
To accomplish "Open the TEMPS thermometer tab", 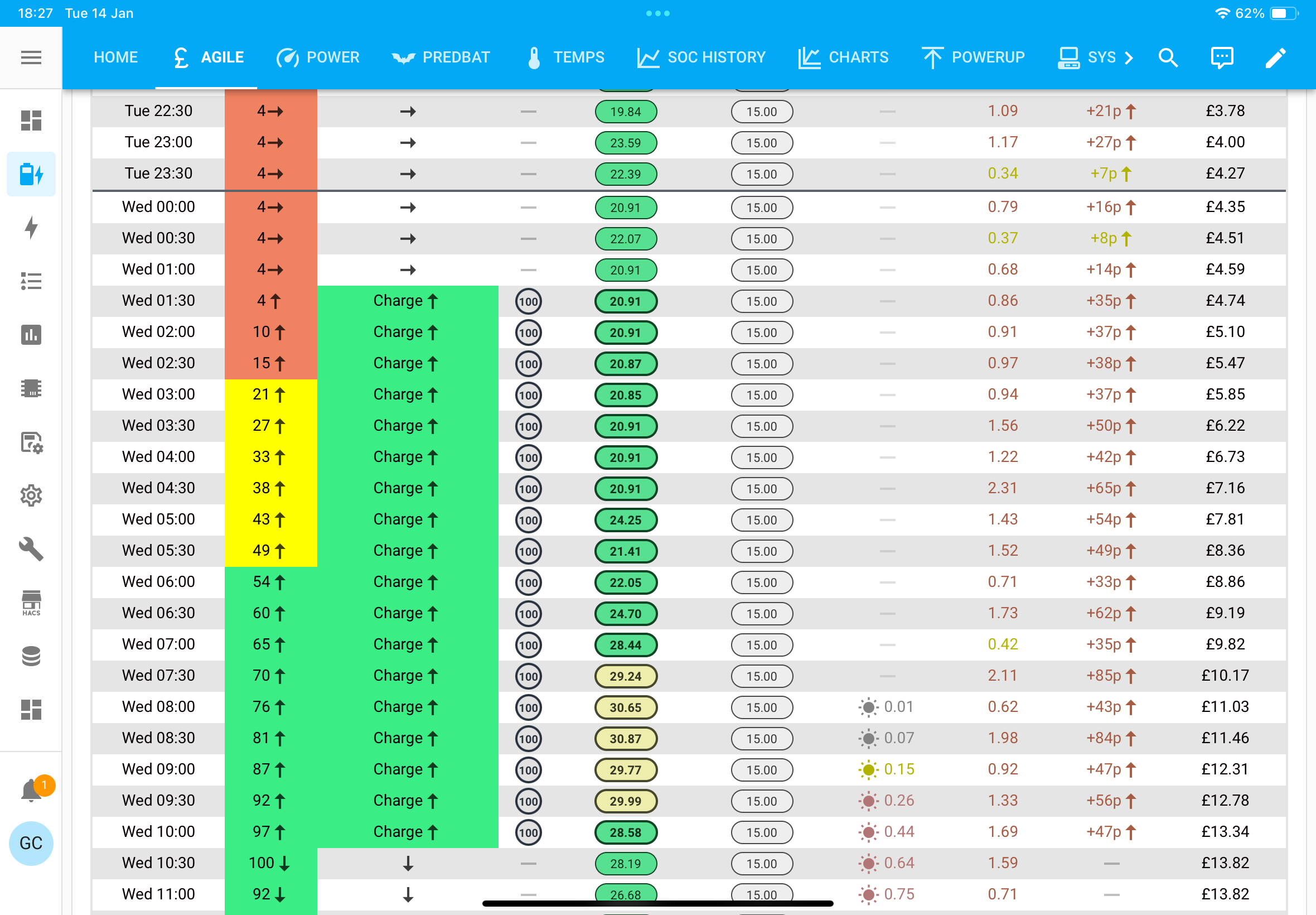I will click(x=565, y=57).
